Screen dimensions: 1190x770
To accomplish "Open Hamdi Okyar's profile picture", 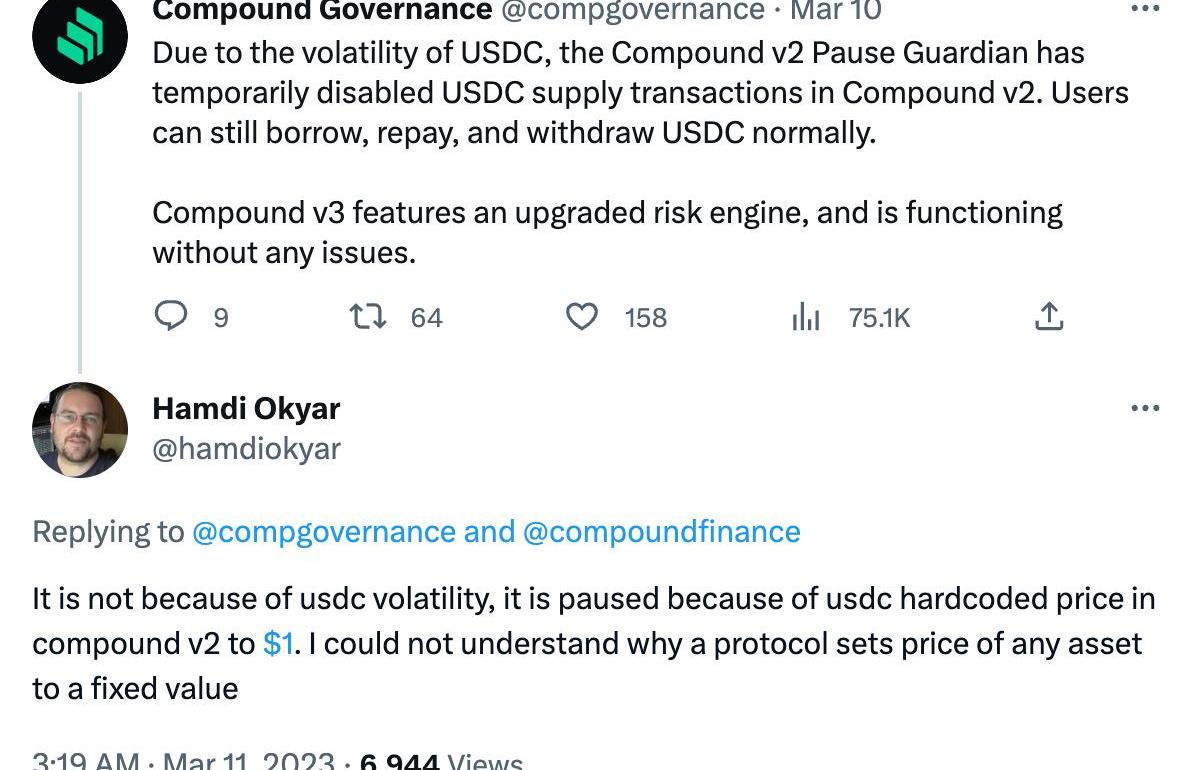I will coord(80,429).
